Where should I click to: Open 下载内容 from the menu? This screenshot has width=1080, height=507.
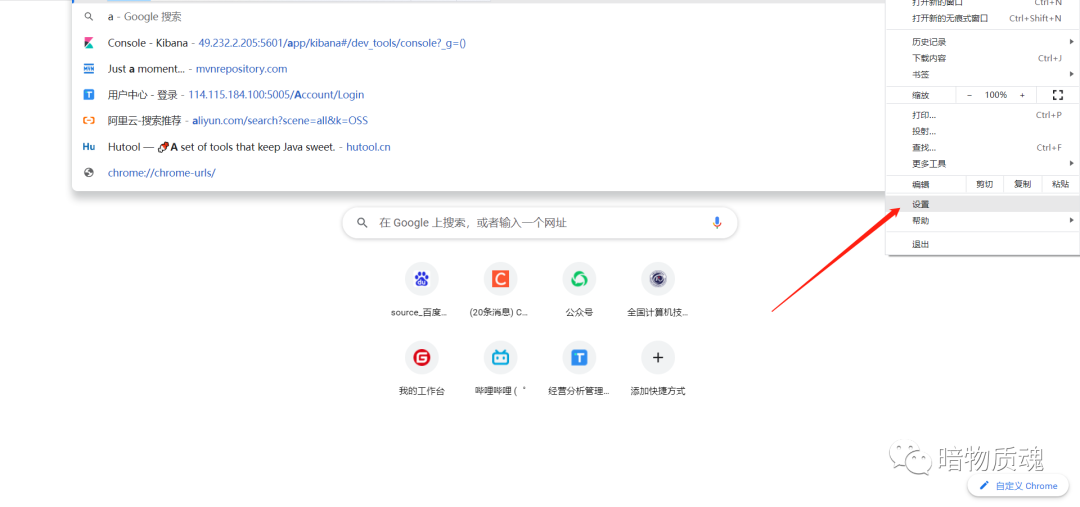[x=983, y=59]
